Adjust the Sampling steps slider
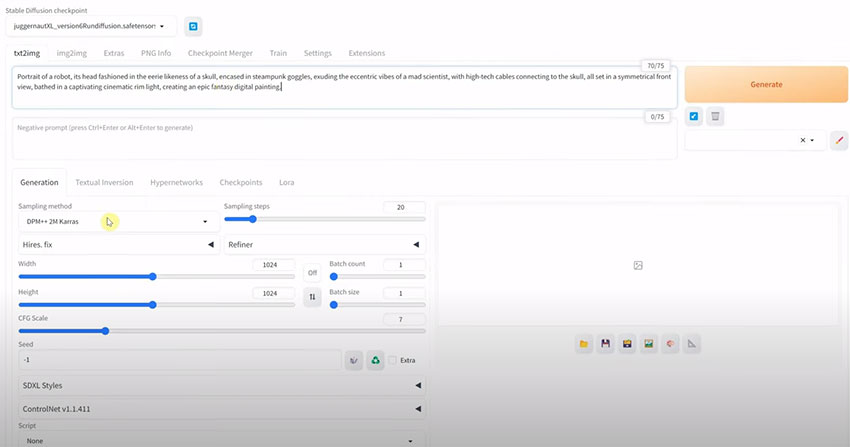Screen dimensions: 850x447 324,219
